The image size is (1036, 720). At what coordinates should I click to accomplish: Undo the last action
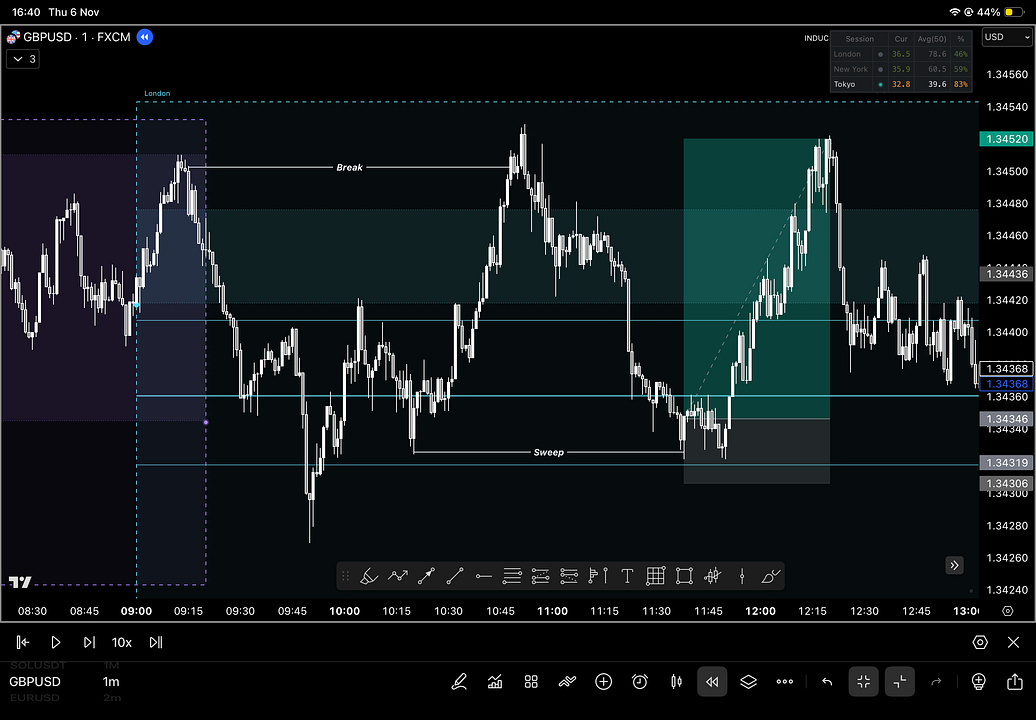pyautogui.click(x=827, y=682)
